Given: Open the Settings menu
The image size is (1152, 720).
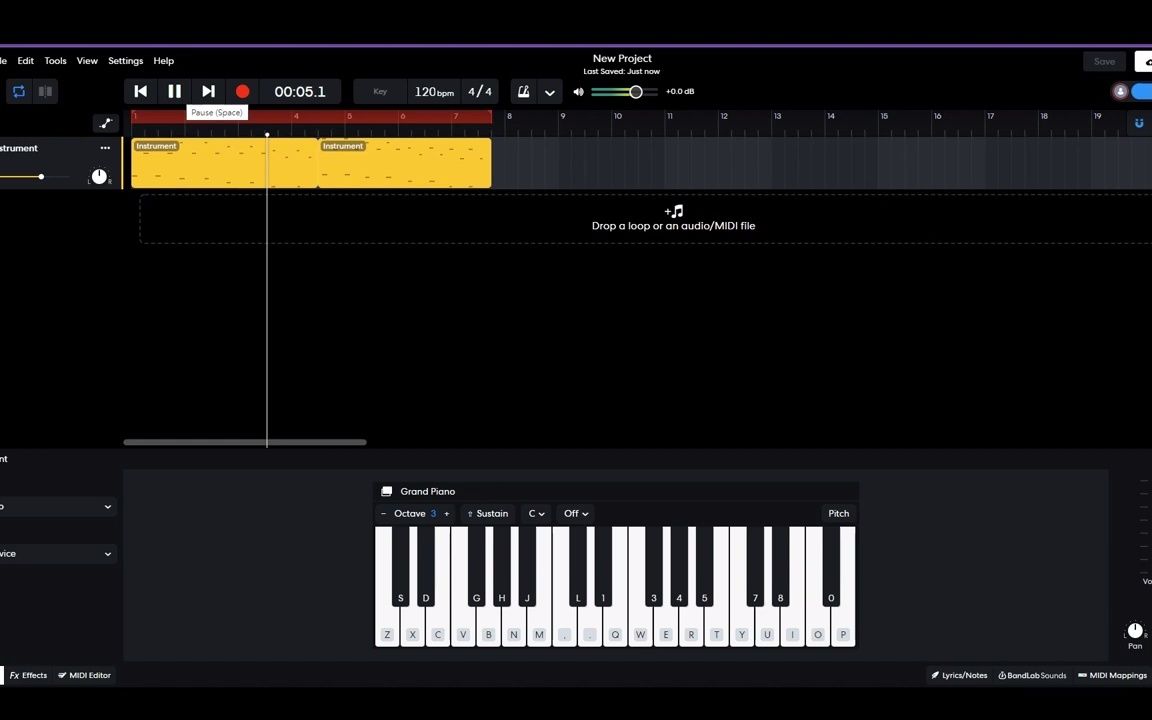Looking at the screenshot, I should [125, 61].
